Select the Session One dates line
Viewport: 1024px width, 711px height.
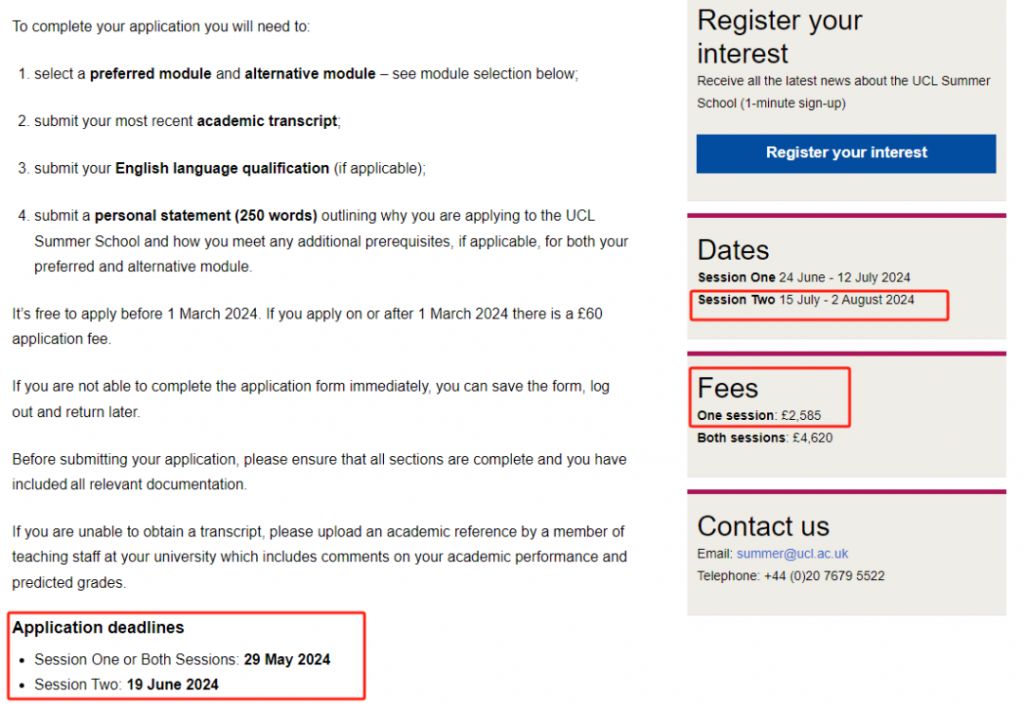pos(803,277)
